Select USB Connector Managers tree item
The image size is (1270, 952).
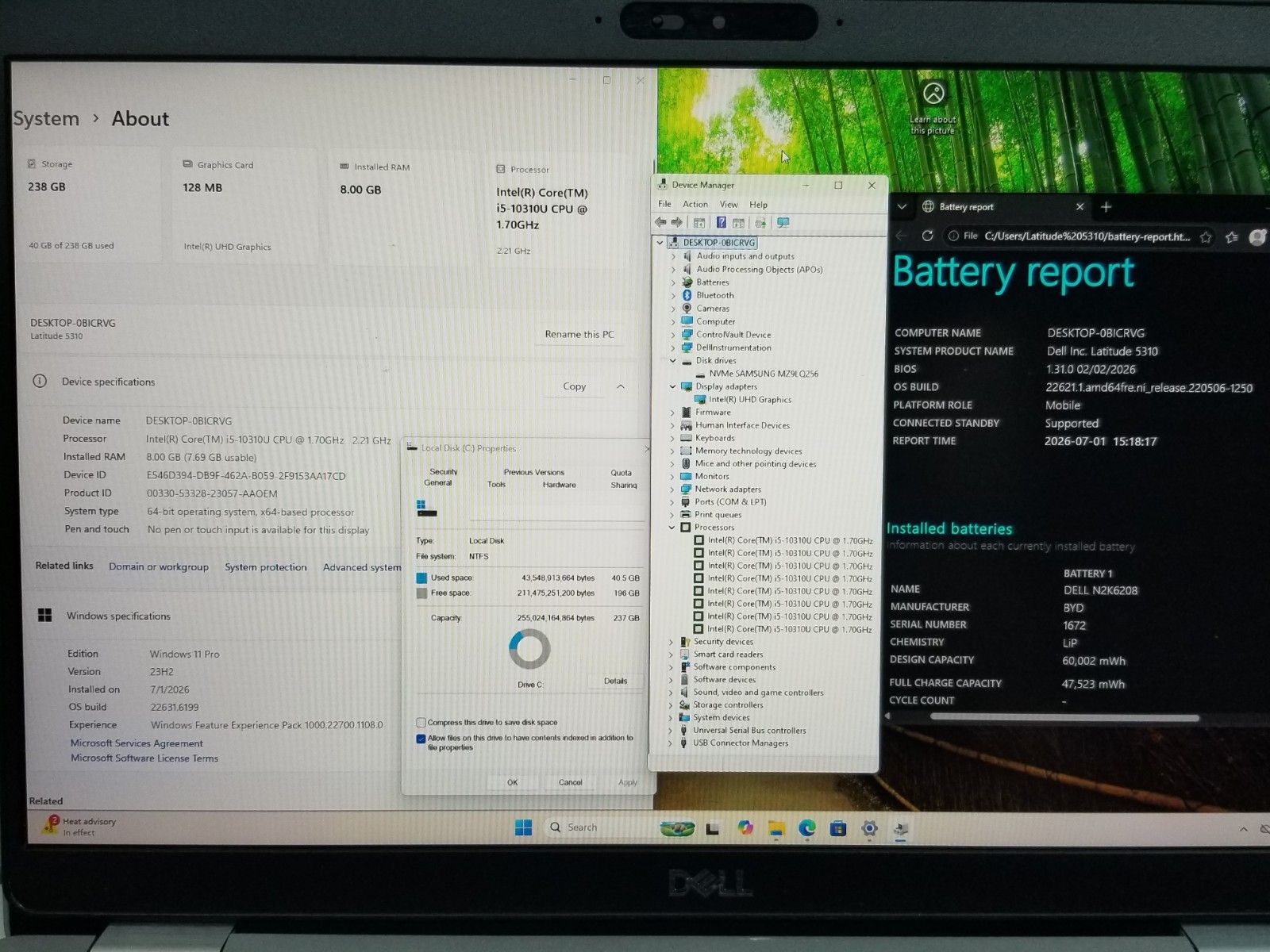pos(740,743)
